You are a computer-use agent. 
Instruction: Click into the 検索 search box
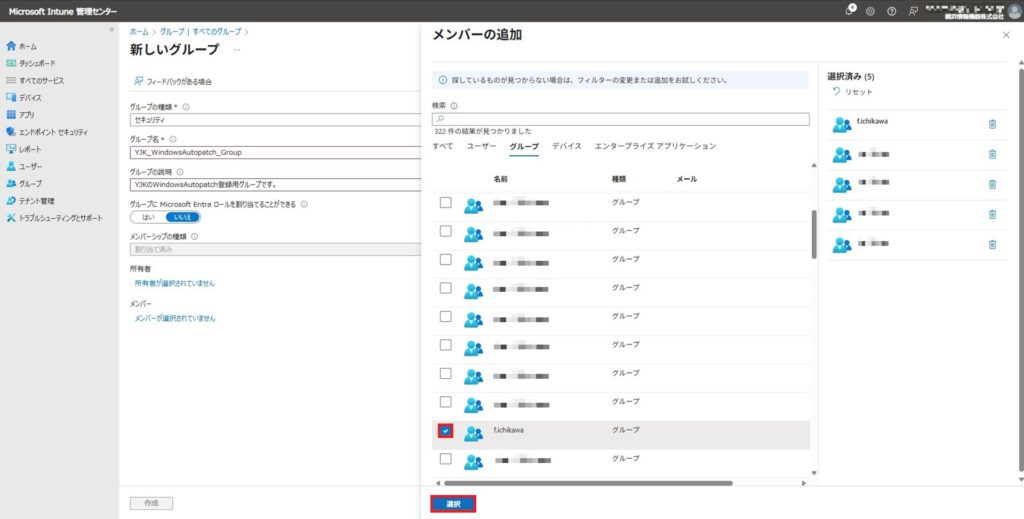pyautogui.click(x=620, y=119)
